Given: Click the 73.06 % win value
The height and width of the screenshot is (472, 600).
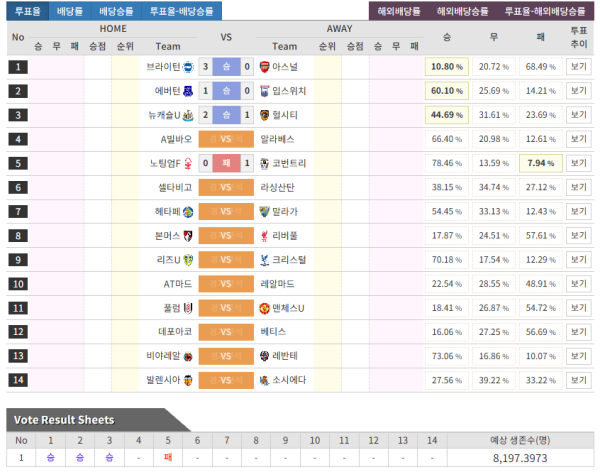Looking at the screenshot, I should (447, 356).
